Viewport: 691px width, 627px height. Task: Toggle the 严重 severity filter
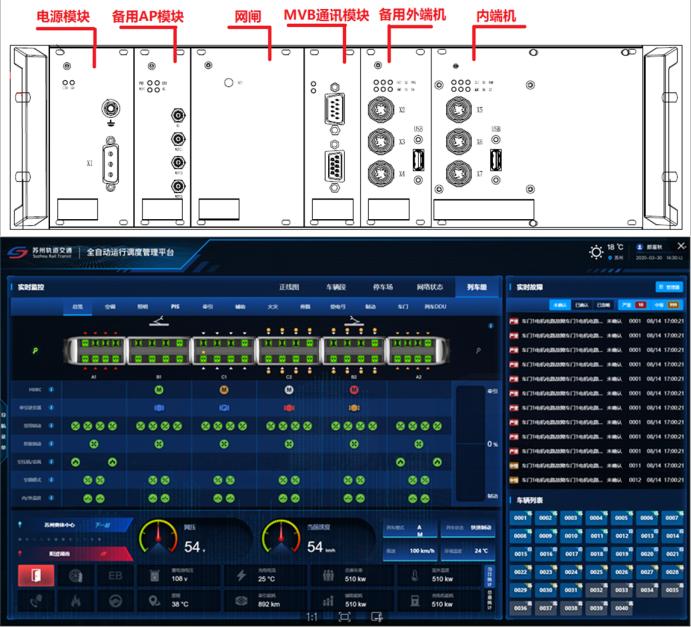click(633, 305)
